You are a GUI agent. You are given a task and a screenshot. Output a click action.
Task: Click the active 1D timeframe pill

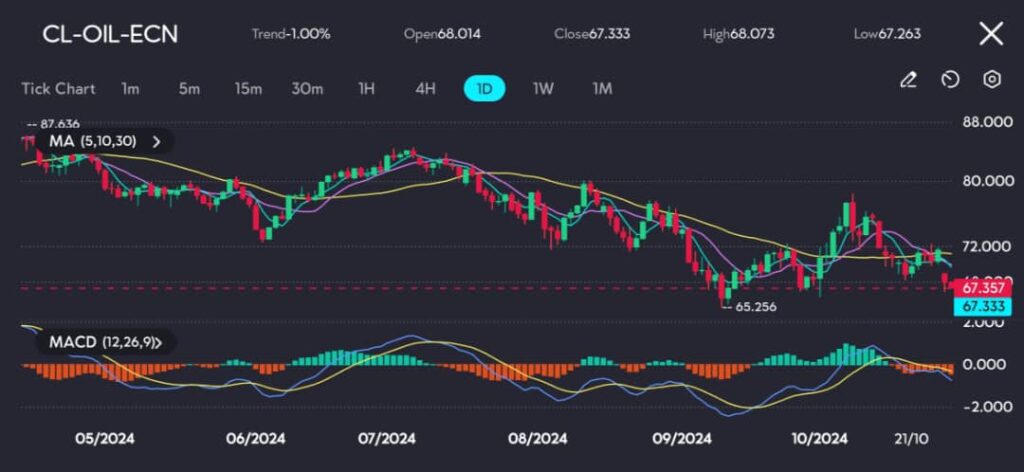(484, 88)
